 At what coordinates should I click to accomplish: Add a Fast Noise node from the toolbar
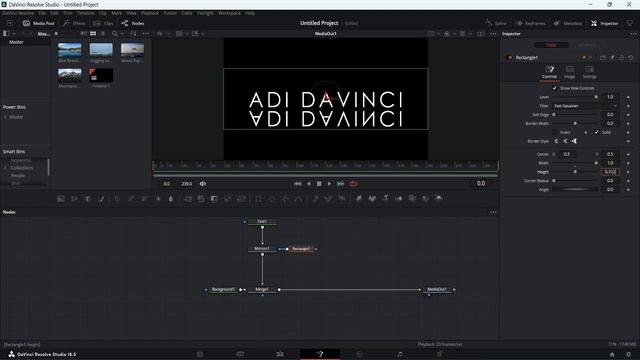(x=74, y=199)
